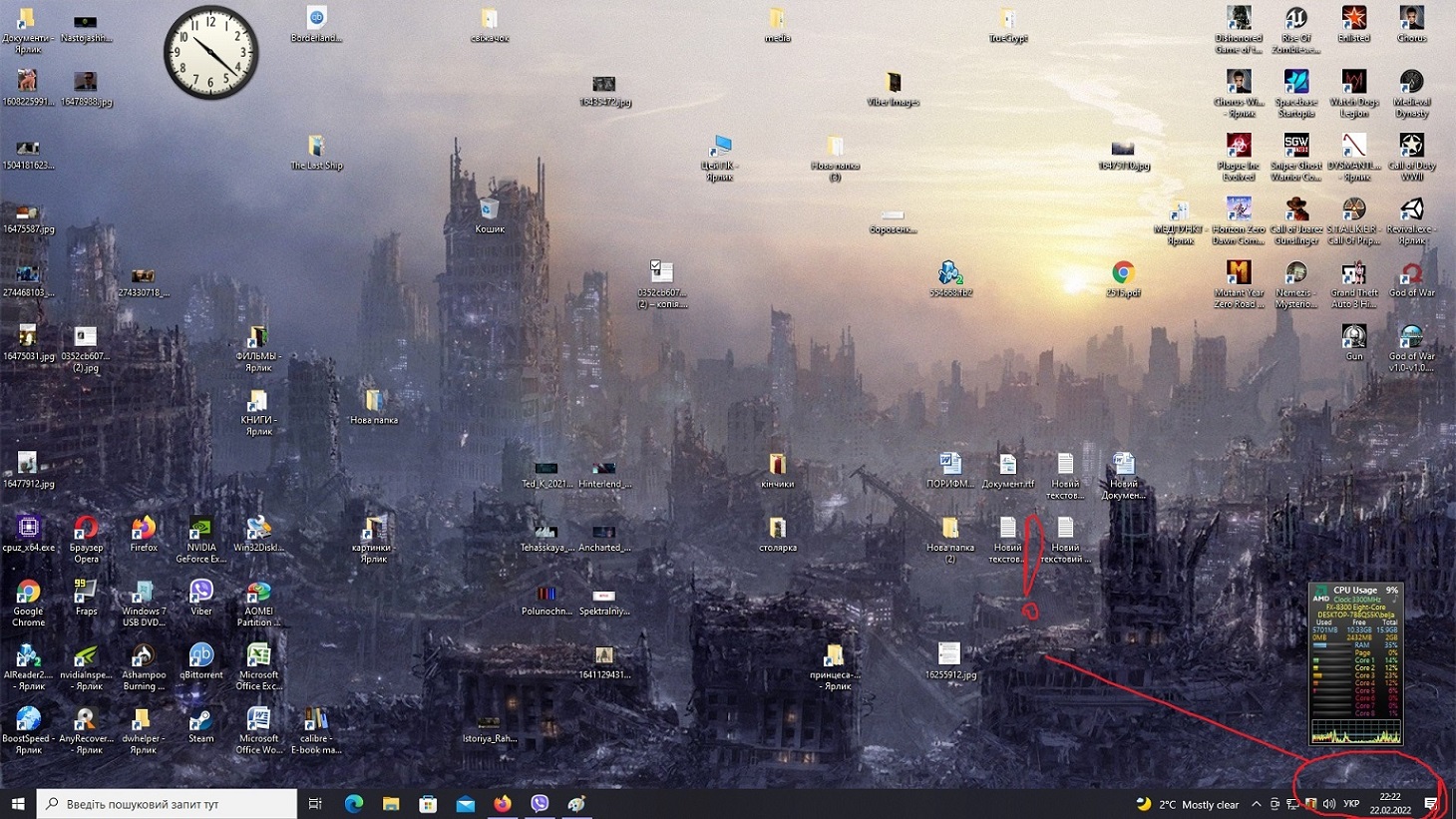Select the Google Chrome desktop shortcut

pyautogui.click(x=28, y=604)
